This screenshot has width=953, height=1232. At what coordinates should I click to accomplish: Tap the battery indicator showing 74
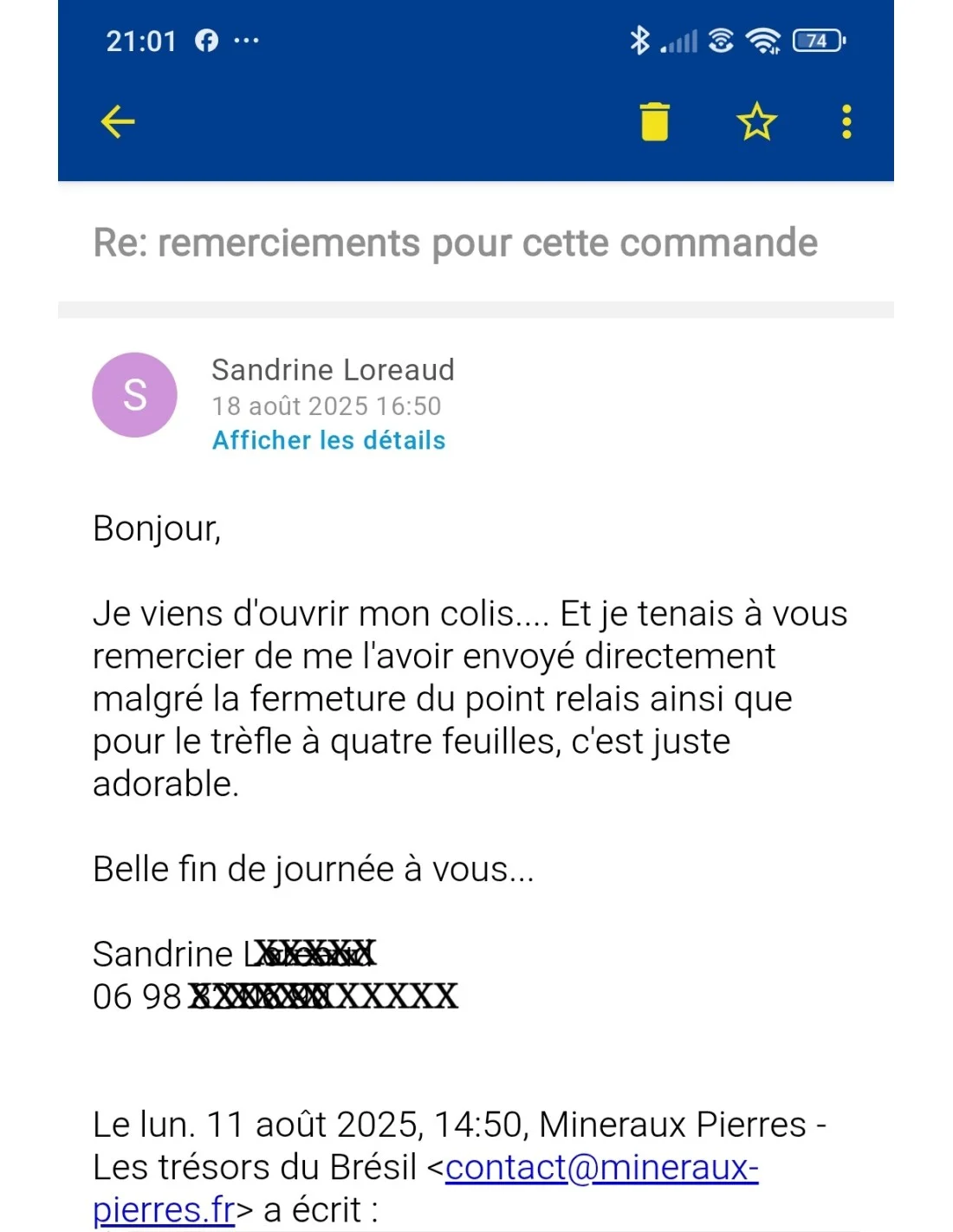[819, 40]
